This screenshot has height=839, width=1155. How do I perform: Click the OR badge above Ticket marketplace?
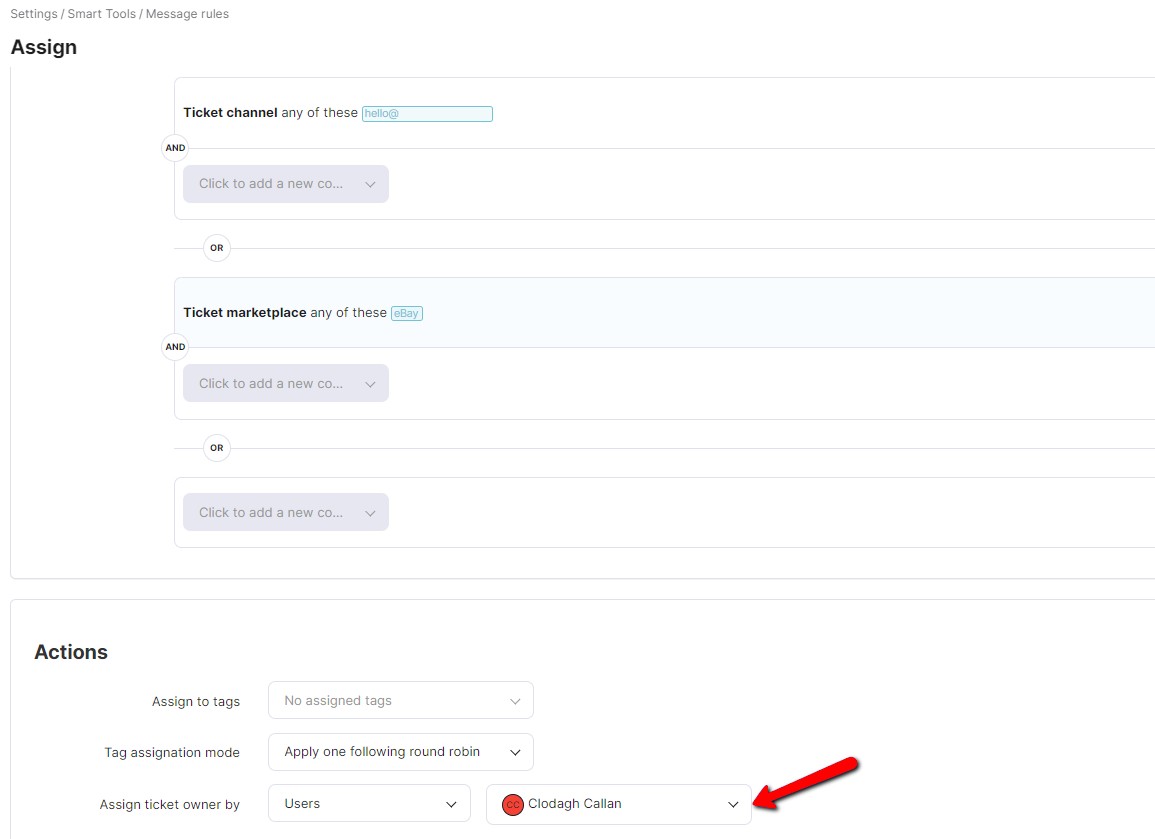pyautogui.click(x=217, y=248)
